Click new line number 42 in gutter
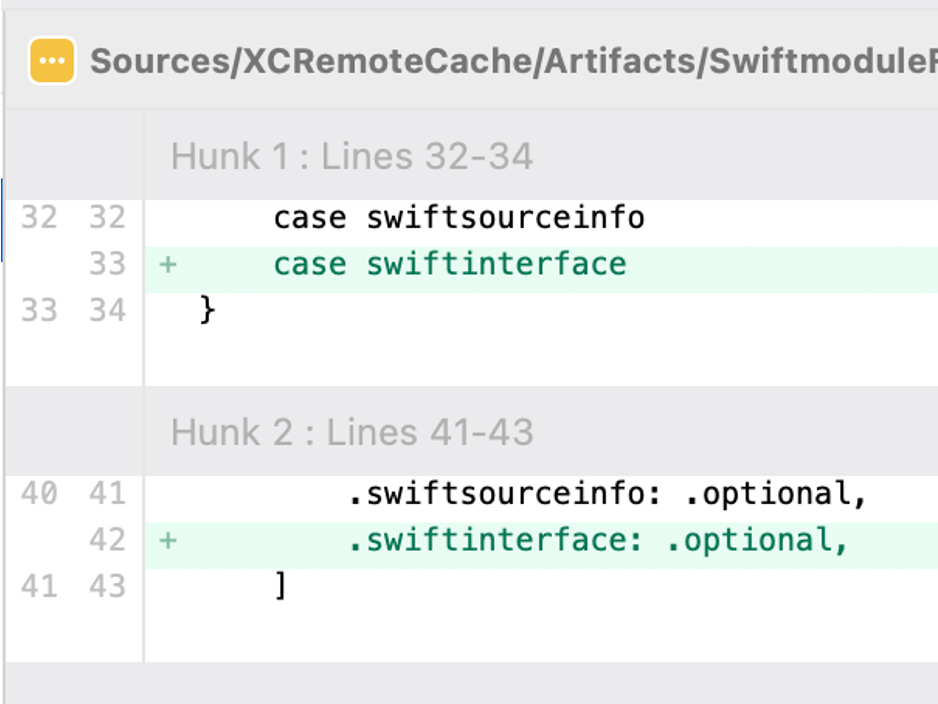Screen dimensions: 938x704 coord(106,541)
